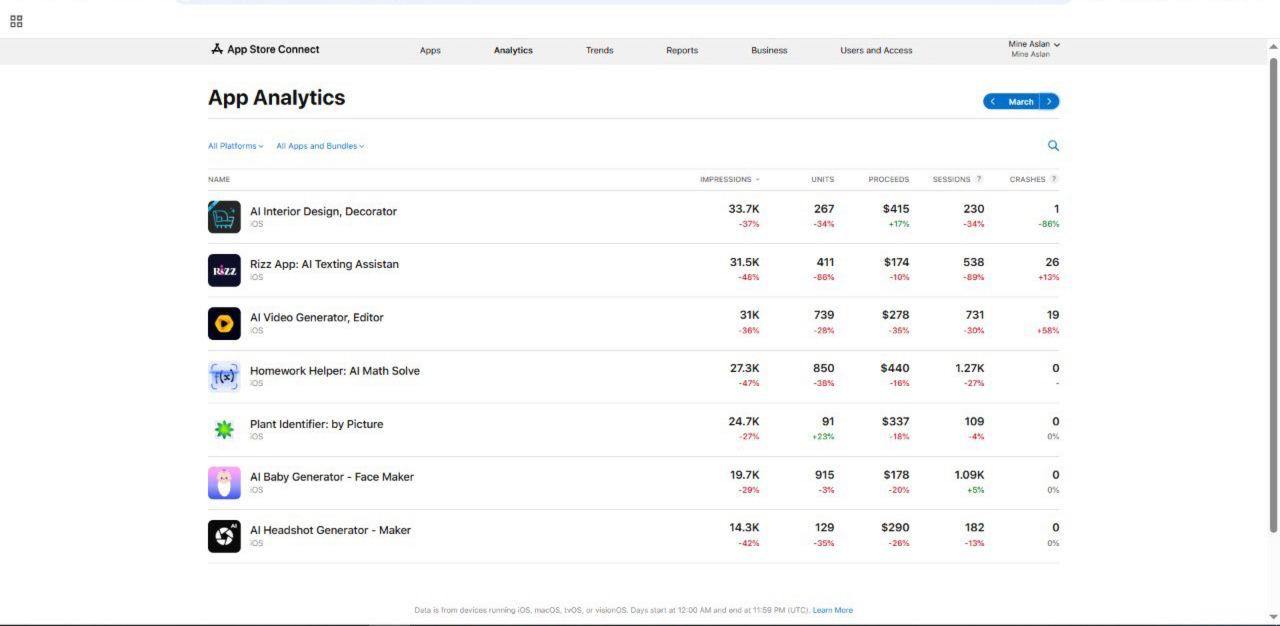This screenshot has height=626, width=1280.
Task: Open the AI Headshot Generator icon
Action: [x=224, y=536]
